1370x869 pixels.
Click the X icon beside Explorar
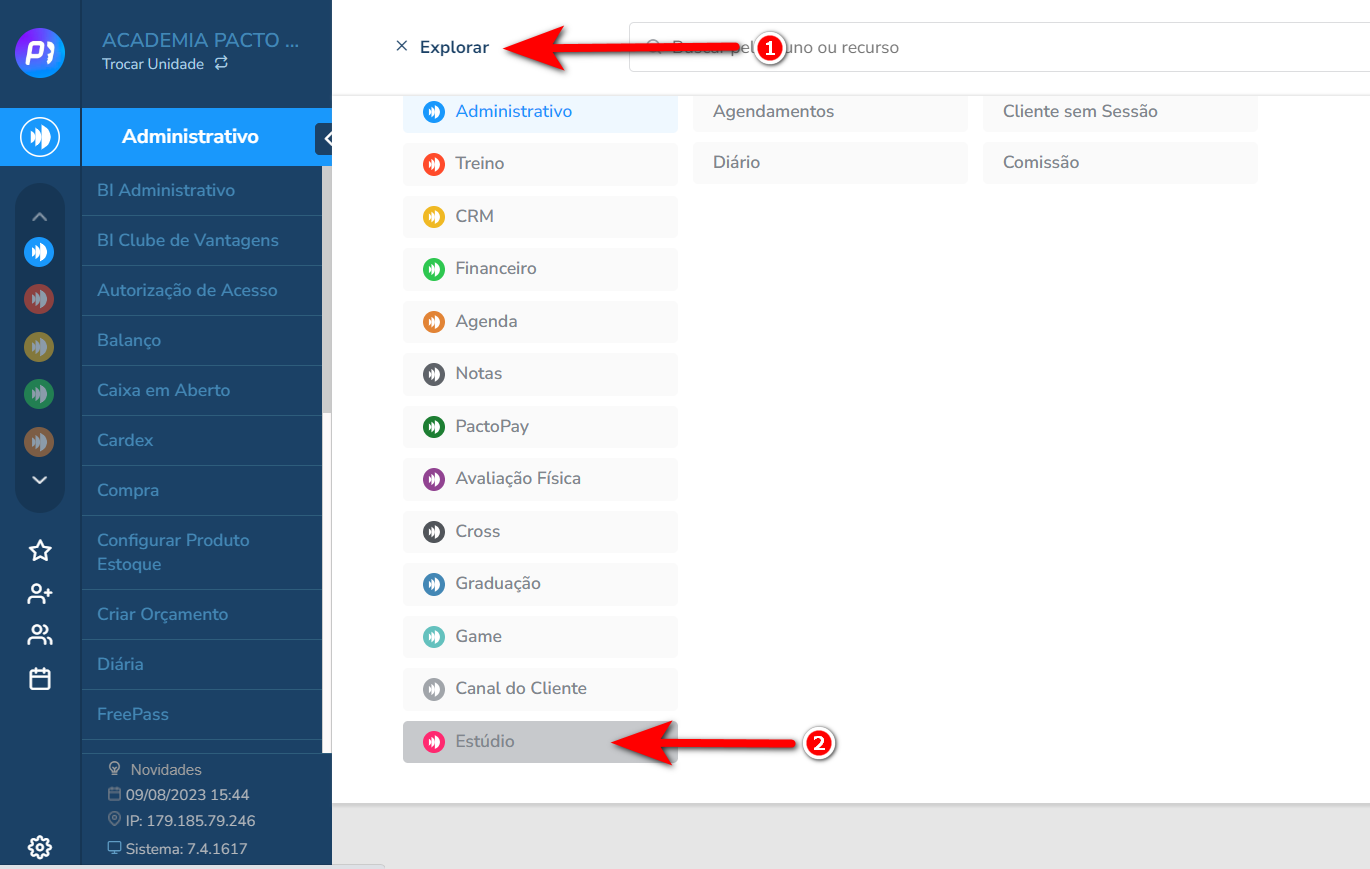click(x=402, y=46)
